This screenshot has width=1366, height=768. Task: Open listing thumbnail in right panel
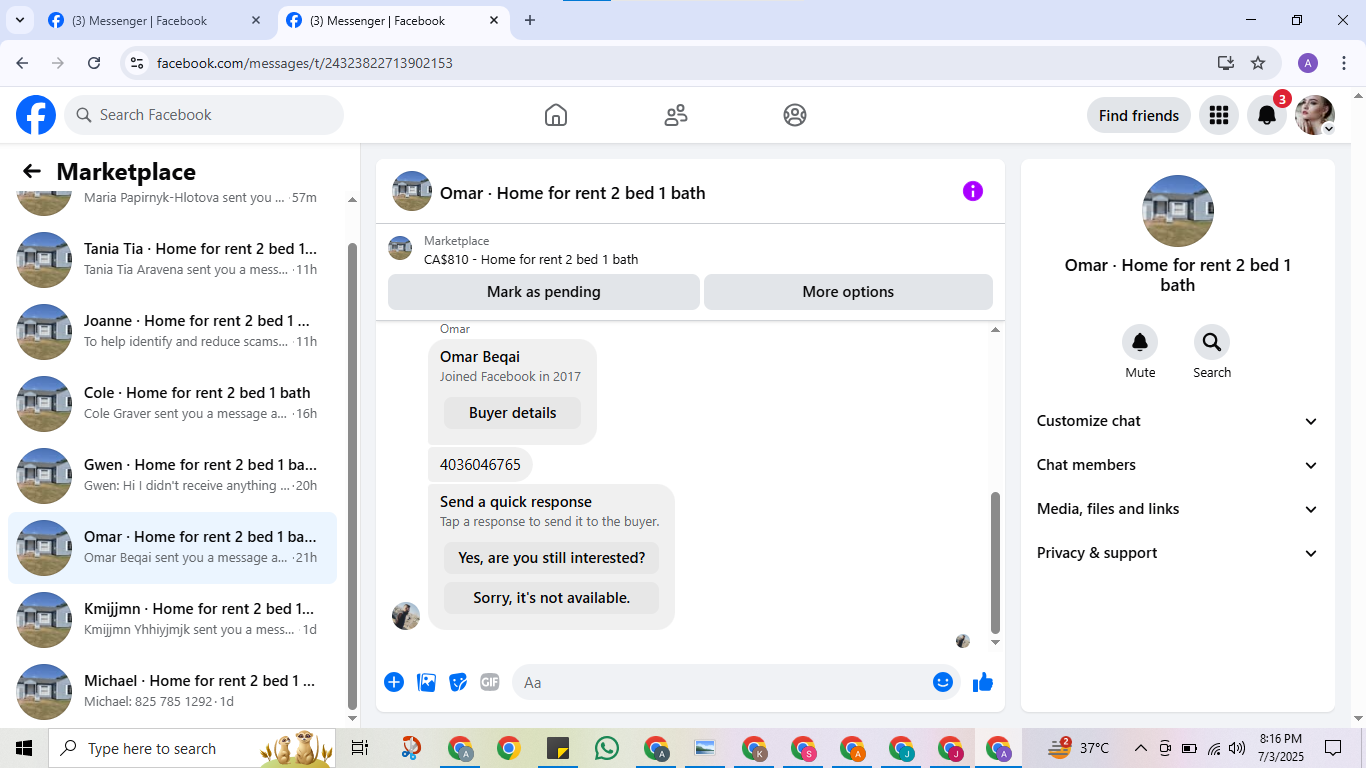coord(1178,211)
